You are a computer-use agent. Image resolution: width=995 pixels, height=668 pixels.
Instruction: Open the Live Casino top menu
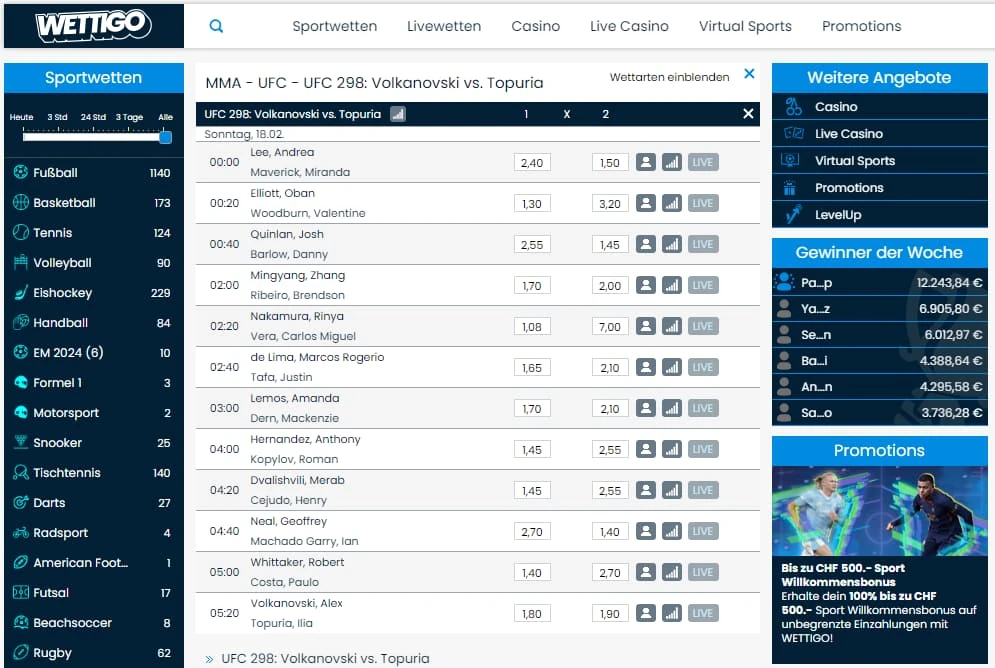(x=629, y=26)
